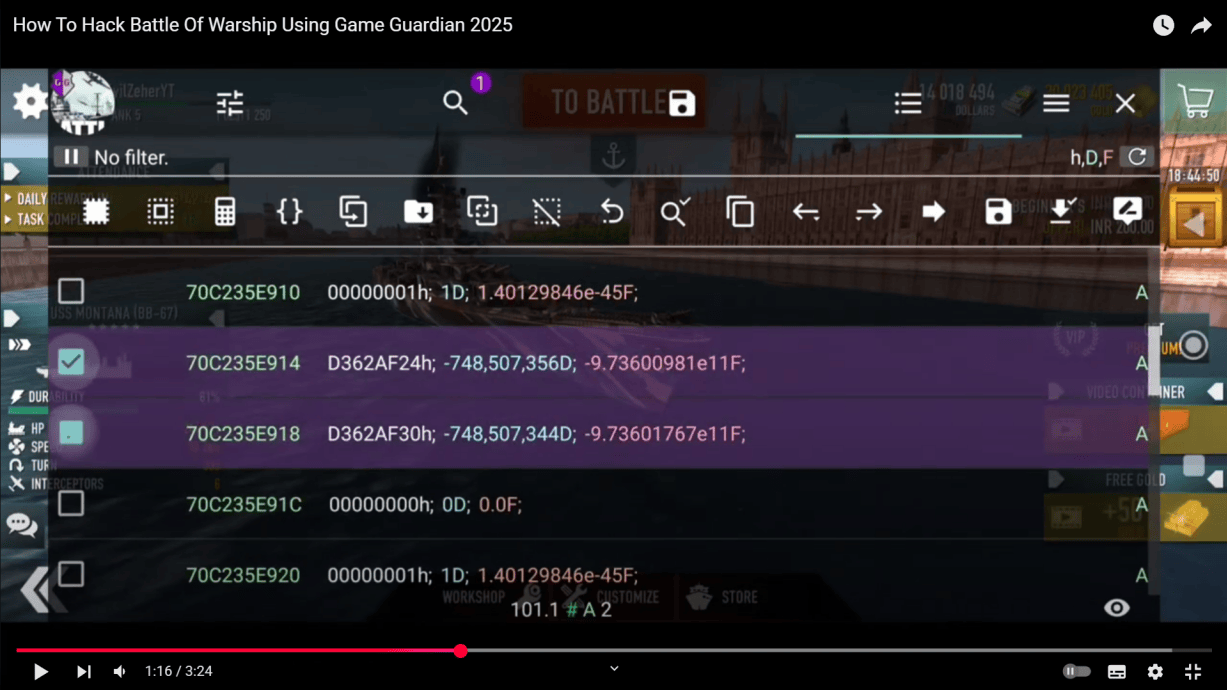Image resolution: width=1227 pixels, height=690 pixels.
Task: Click the copy pages icon
Action: click(740, 212)
